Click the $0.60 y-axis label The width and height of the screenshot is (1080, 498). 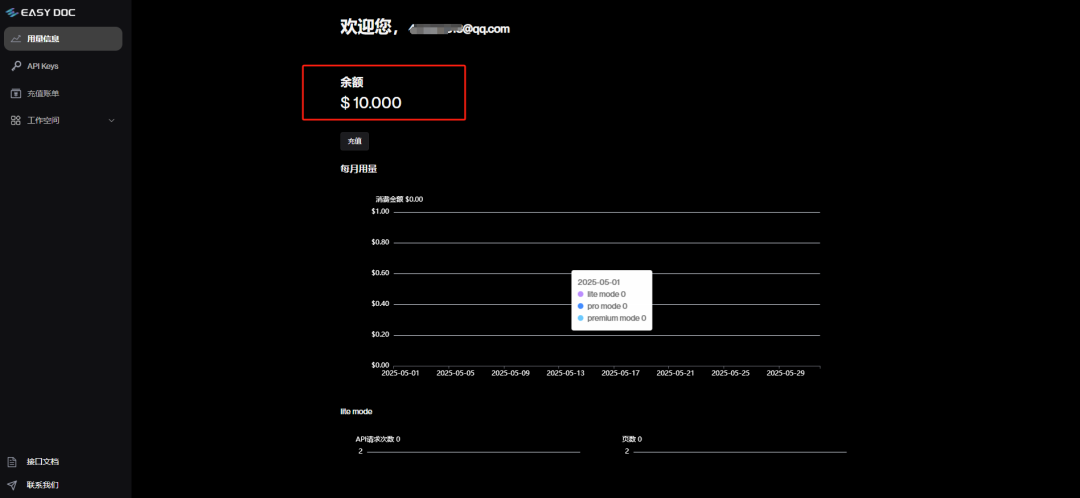coord(380,273)
